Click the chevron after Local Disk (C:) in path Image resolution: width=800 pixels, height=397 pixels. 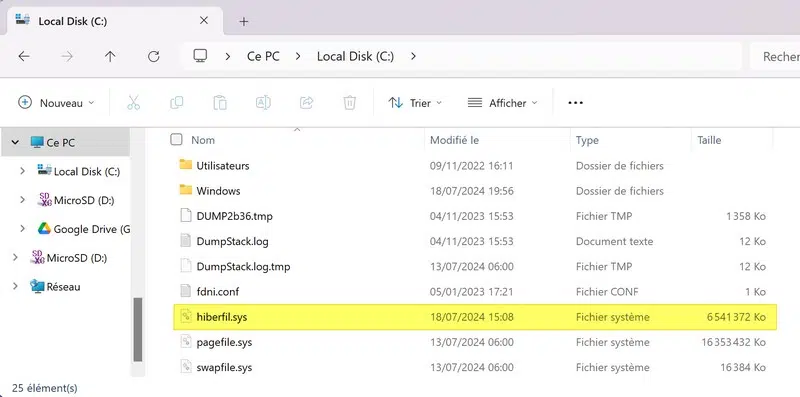coord(413,56)
